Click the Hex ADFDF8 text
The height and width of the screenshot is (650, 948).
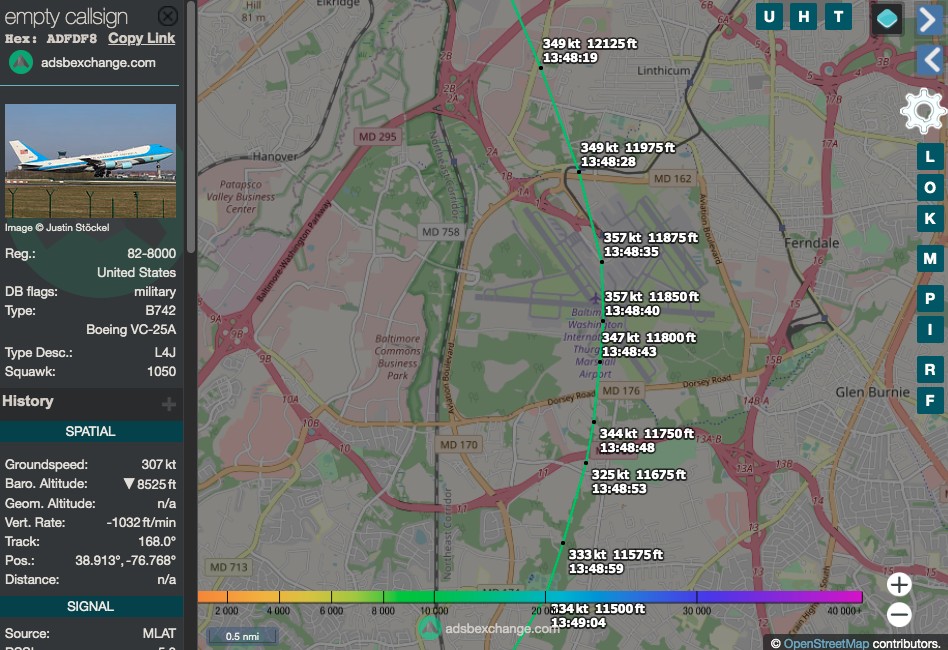tap(51, 39)
